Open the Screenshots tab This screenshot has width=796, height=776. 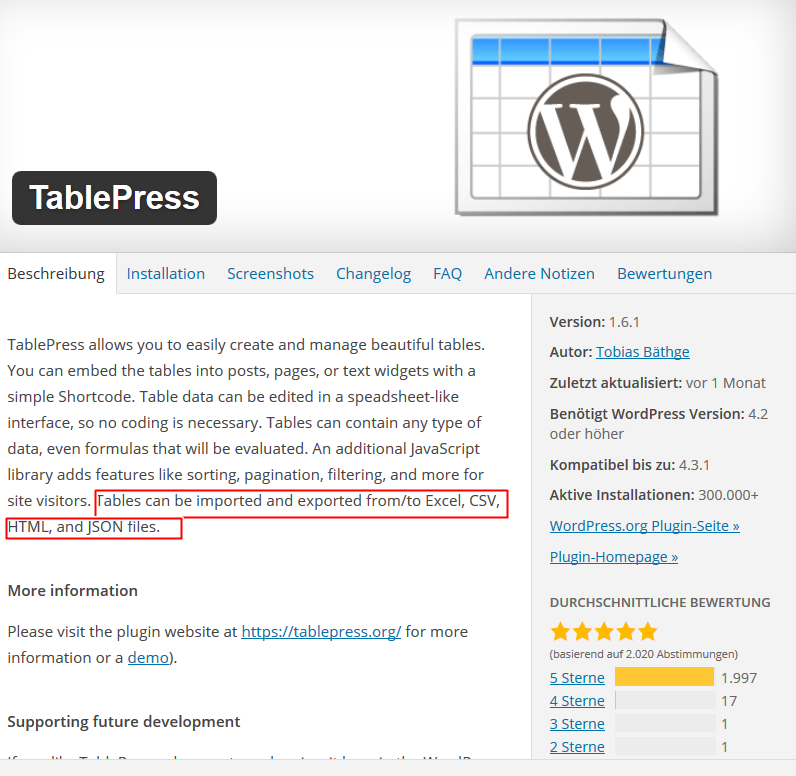tap(270, 274)
